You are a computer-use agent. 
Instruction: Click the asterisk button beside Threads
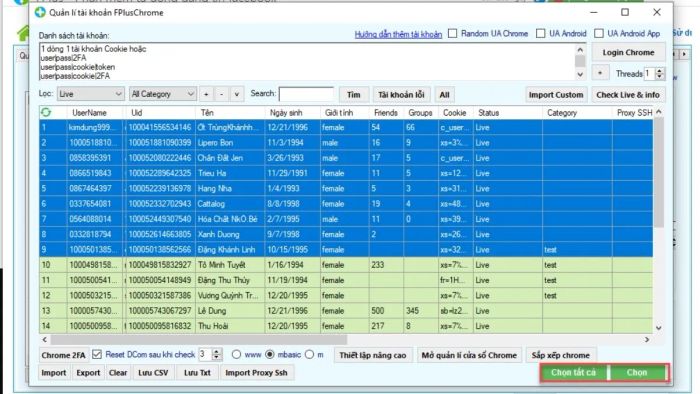[600, 73]
